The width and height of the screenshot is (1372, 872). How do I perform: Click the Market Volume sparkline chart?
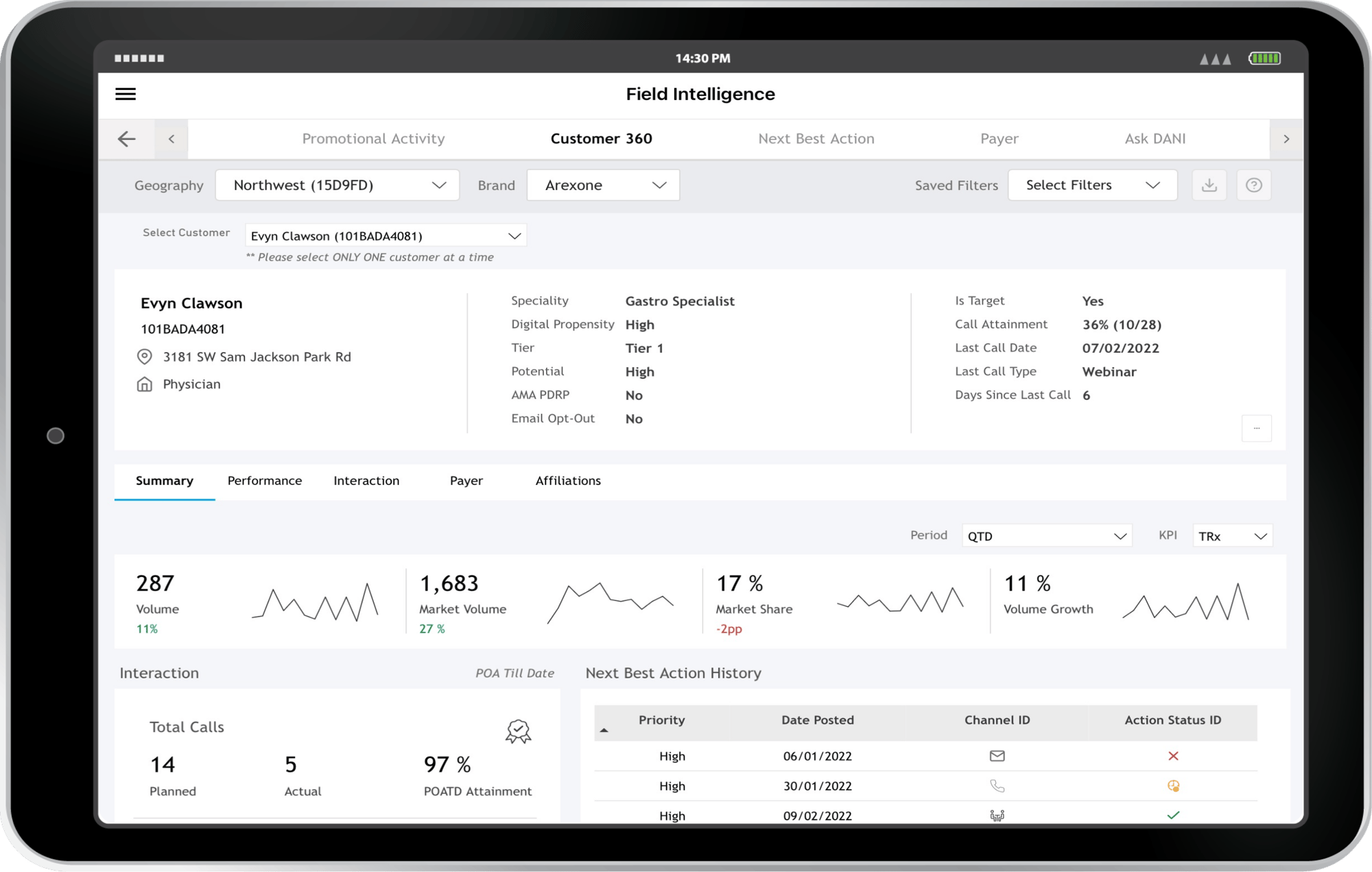[611, 602]
